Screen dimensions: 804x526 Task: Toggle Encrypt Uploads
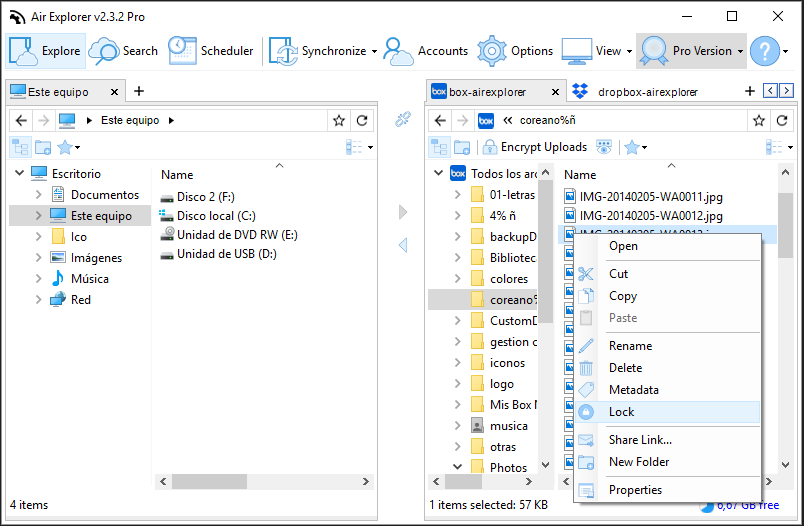[x=535, y=147]
